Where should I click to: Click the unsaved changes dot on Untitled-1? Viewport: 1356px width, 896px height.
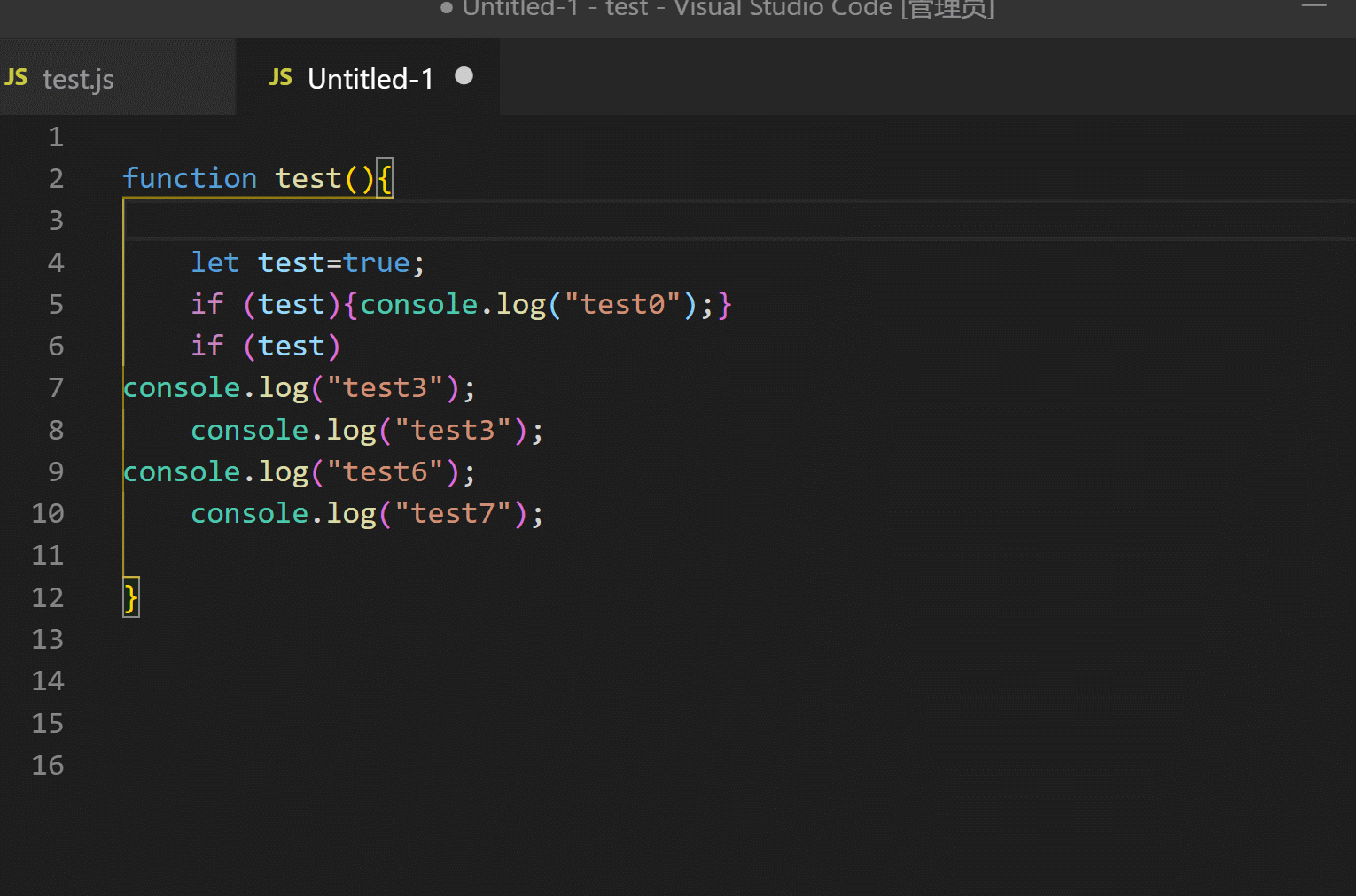coord(464,76)
